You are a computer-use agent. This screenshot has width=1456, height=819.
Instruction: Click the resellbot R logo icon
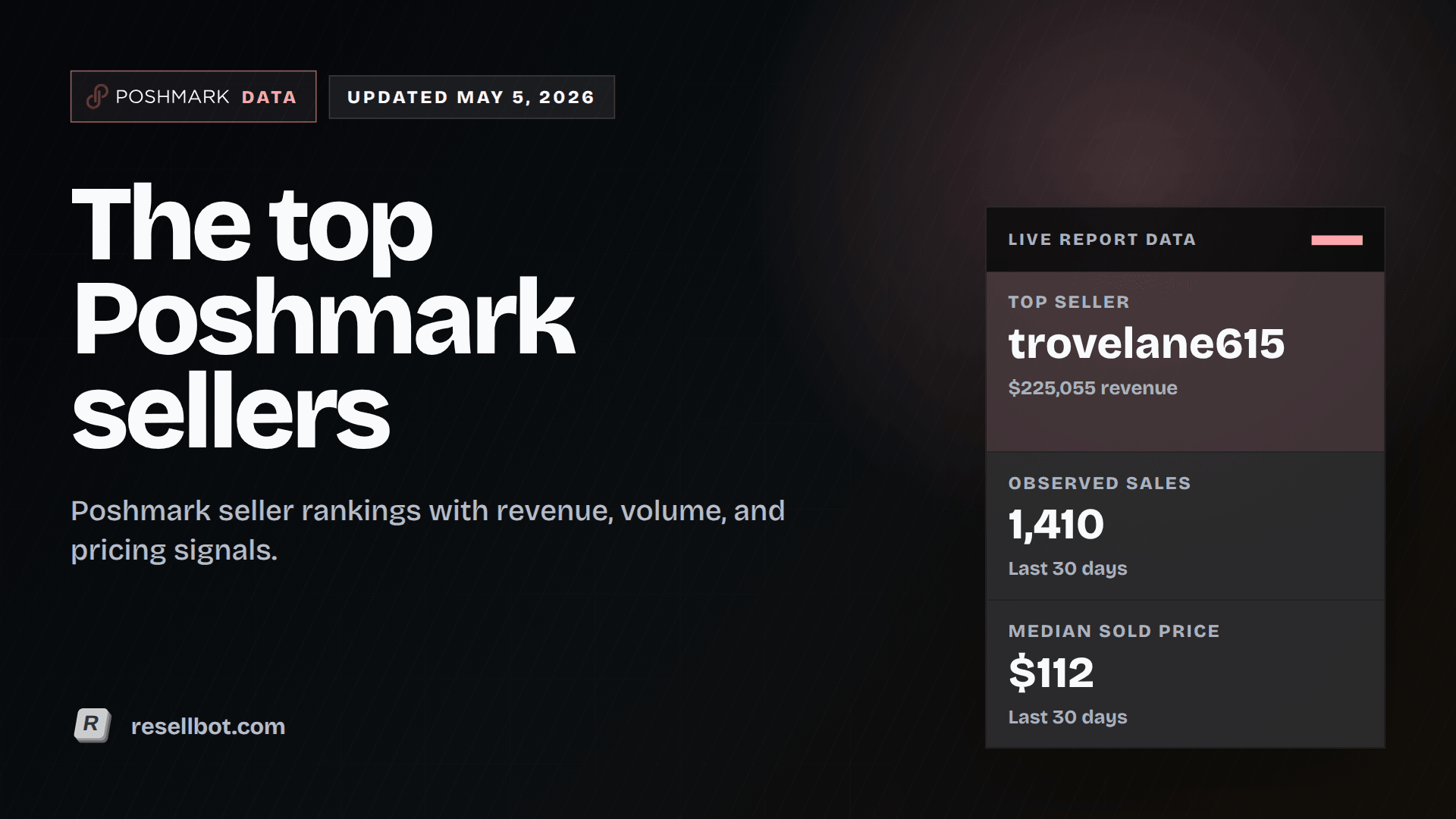(x=93, y=726)
